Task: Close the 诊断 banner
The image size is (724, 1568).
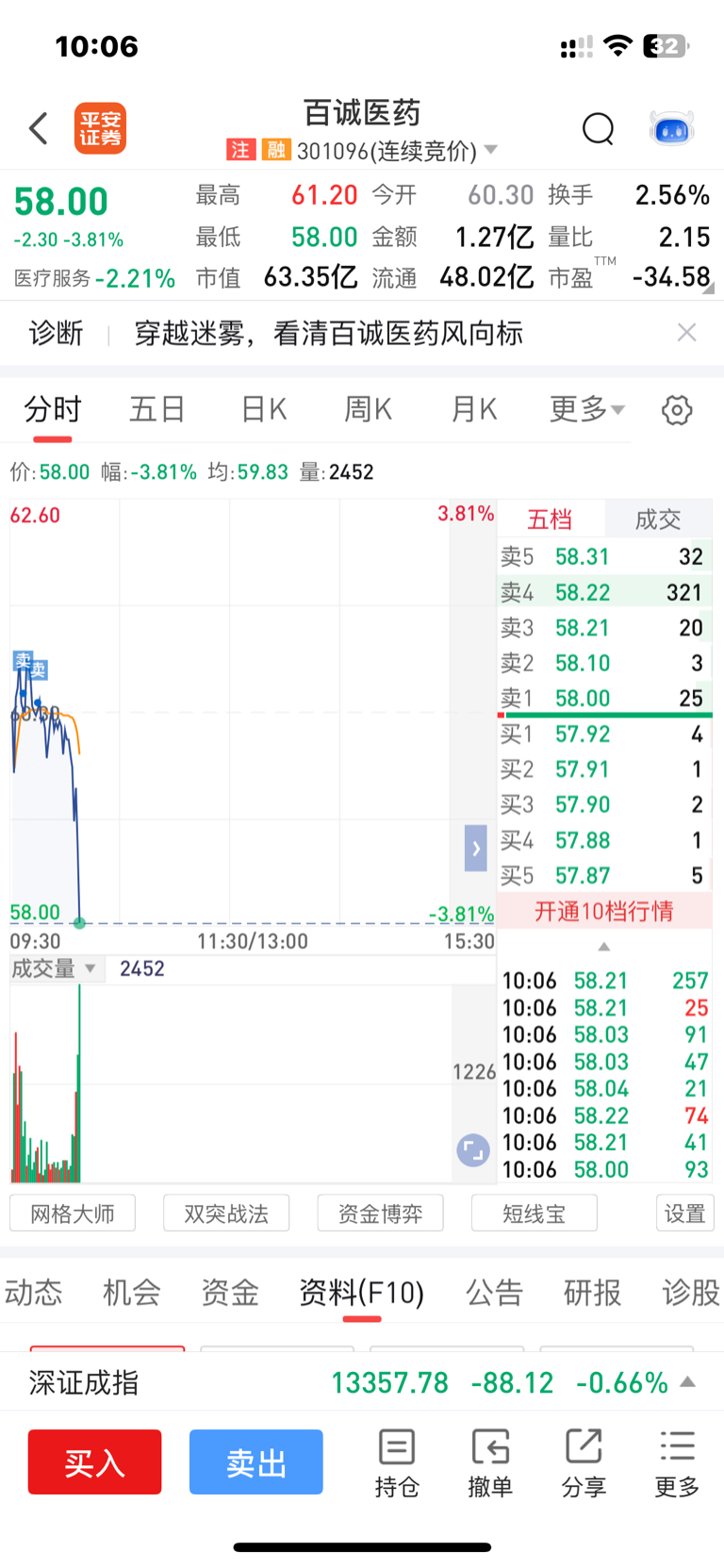Action: [687, 332]
